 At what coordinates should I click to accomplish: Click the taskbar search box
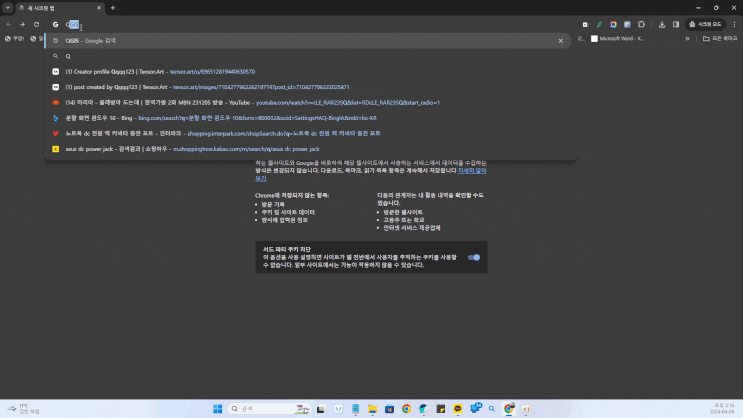(x=270, y=409)
